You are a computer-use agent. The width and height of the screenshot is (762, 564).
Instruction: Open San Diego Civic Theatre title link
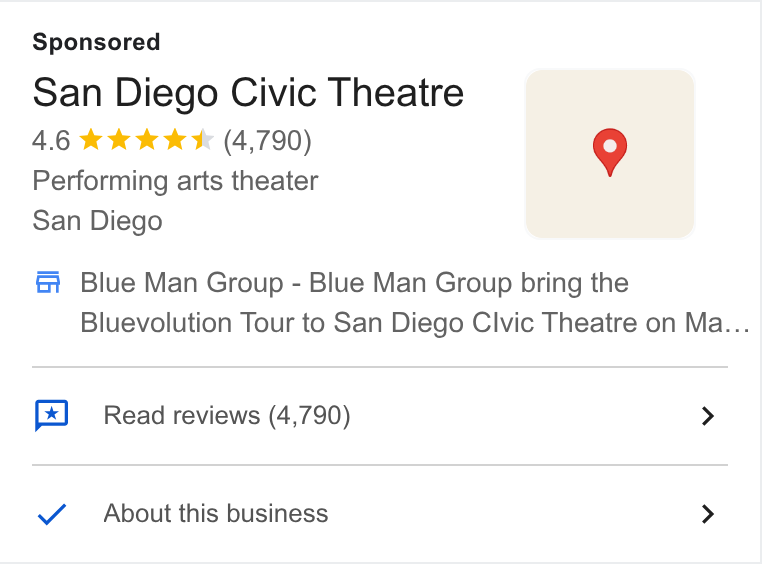pyautogui.click(x=248, y=92)
